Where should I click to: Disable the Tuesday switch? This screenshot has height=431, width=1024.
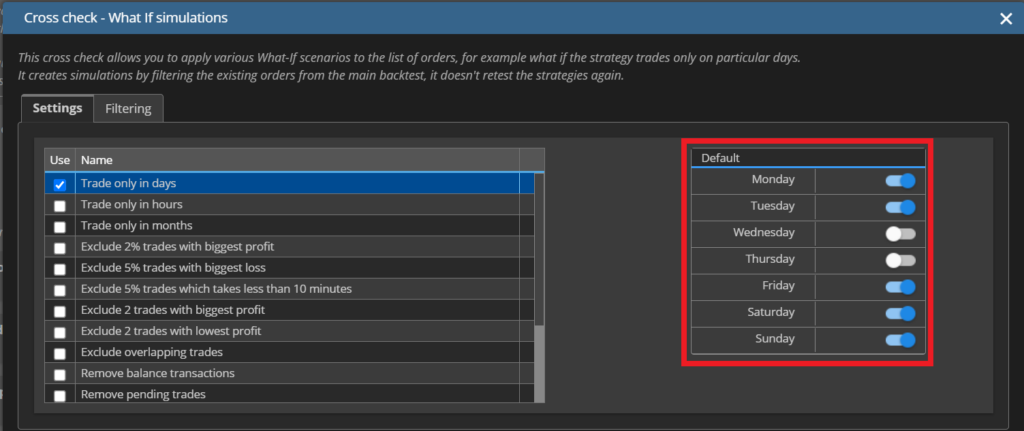pyautogui.click(x=900, y=207)
